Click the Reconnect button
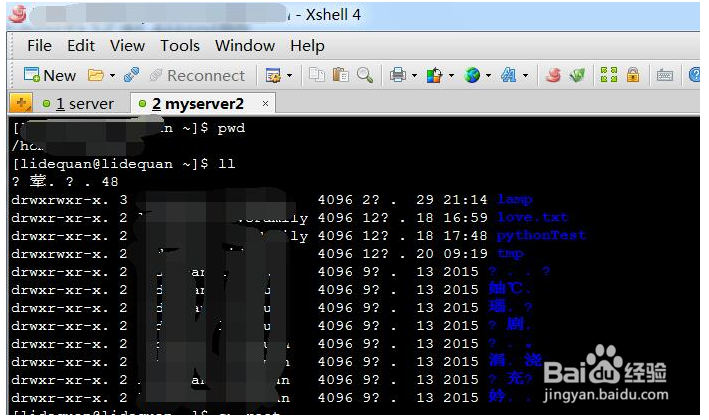 pos(198,75)
